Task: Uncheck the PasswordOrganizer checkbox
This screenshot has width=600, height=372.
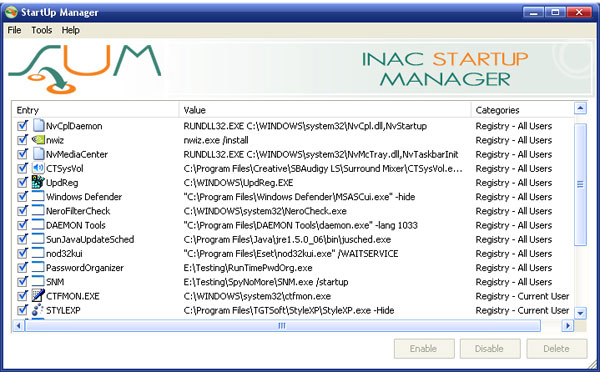Action: coord(23,267)
